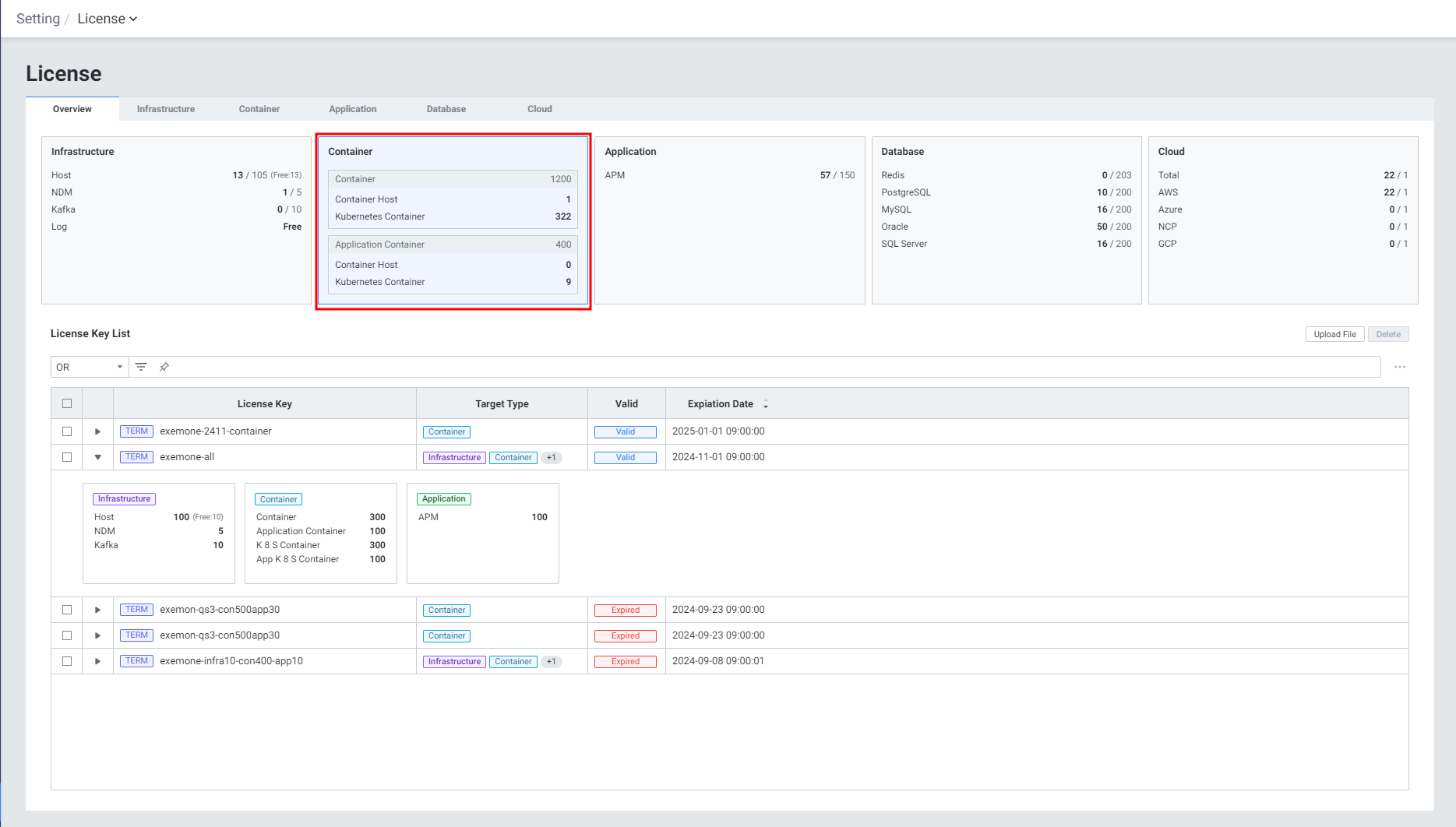The width and height of the screenshot is (1456, 827).
Task: Toggle the select-all checkbox in table header
Action: [67, 403]
